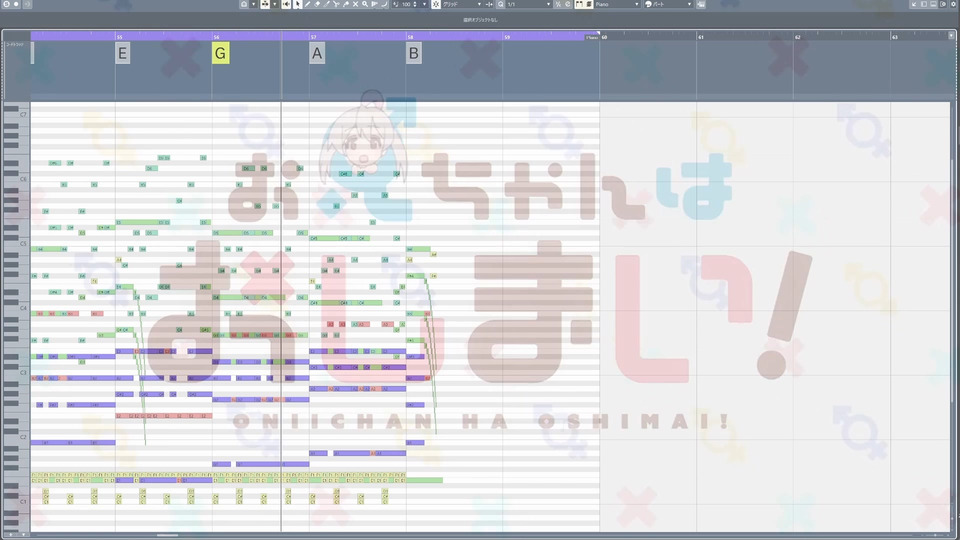This screenshot has height=540, width=960.
Task: Select the highlighted G chord event
Action: click(x=220, y=53)
